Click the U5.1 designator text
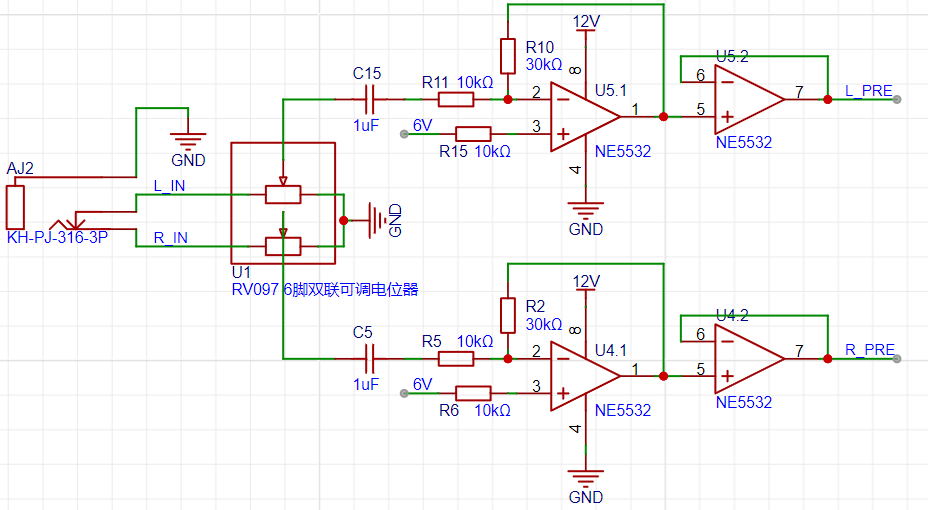 611,91
